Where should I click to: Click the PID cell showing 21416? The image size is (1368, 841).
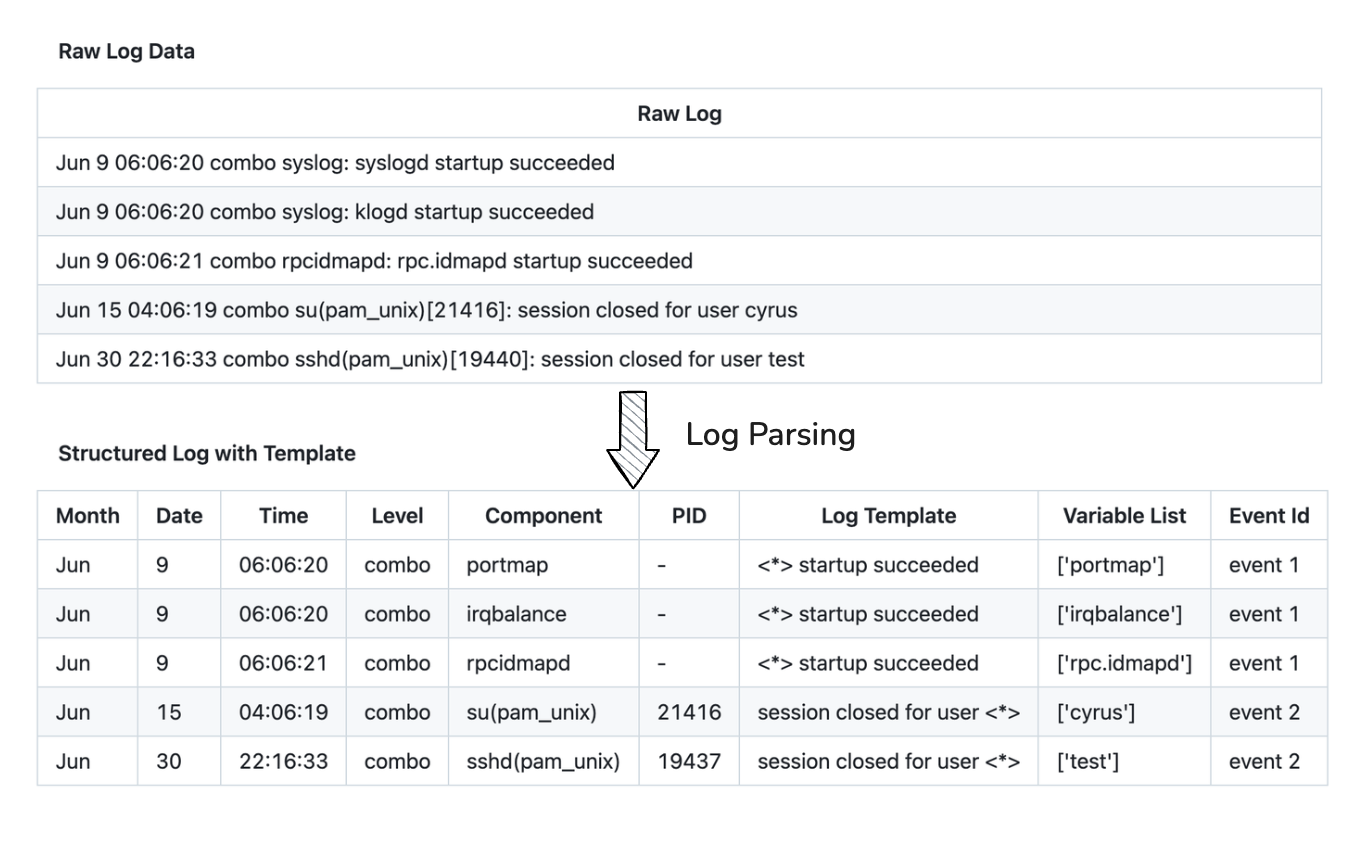point(689,712)
